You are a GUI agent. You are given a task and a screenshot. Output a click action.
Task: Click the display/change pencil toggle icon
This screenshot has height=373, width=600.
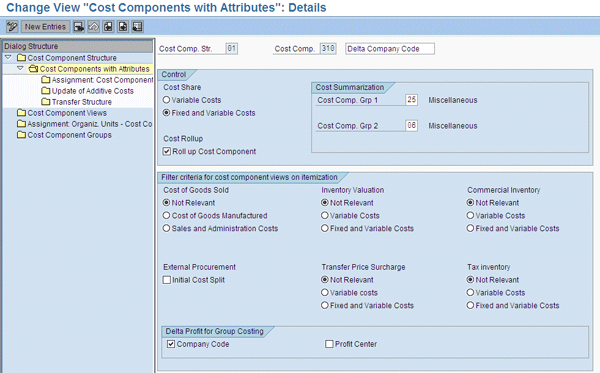tap(12, 26)
